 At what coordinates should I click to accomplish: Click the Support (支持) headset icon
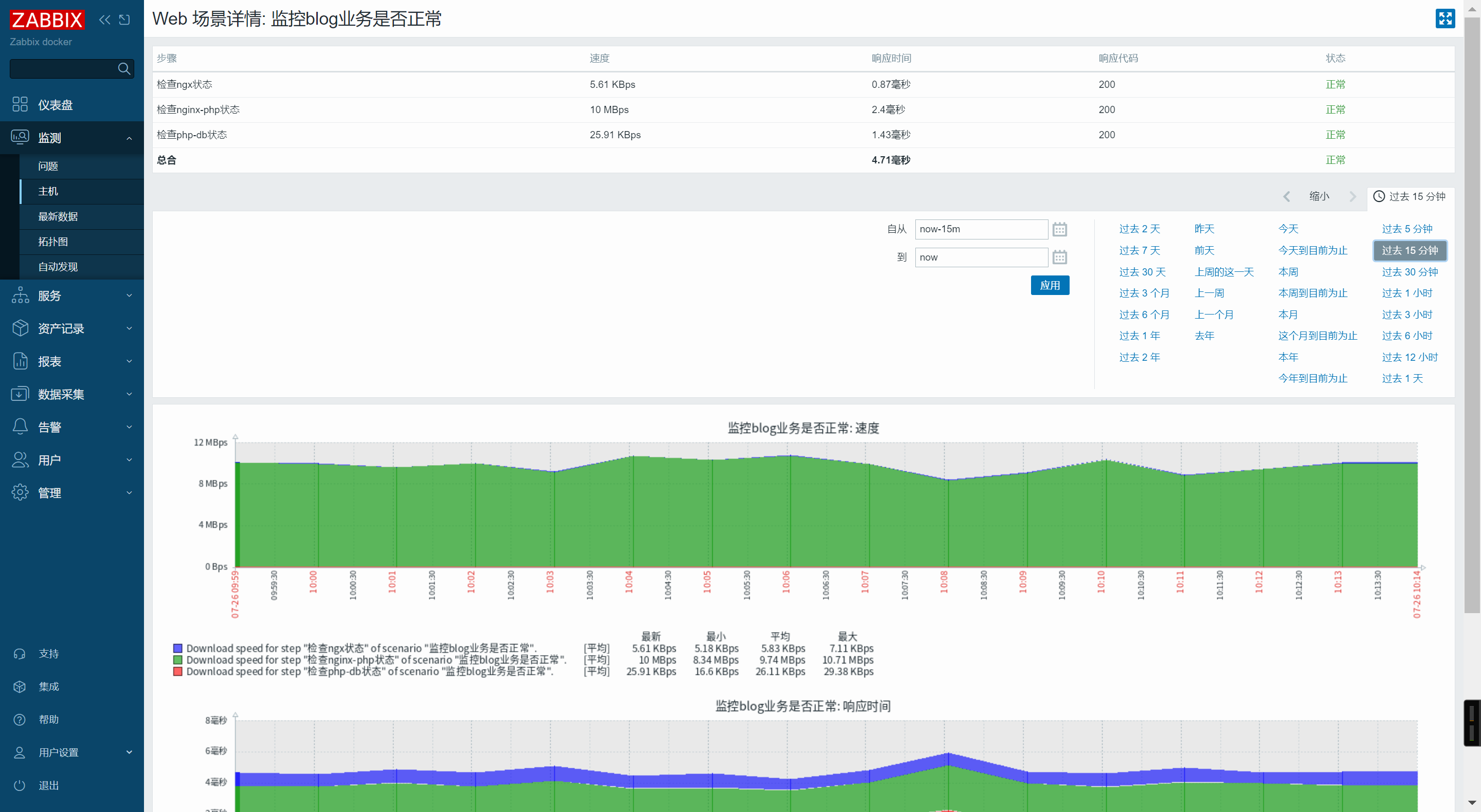20,653
